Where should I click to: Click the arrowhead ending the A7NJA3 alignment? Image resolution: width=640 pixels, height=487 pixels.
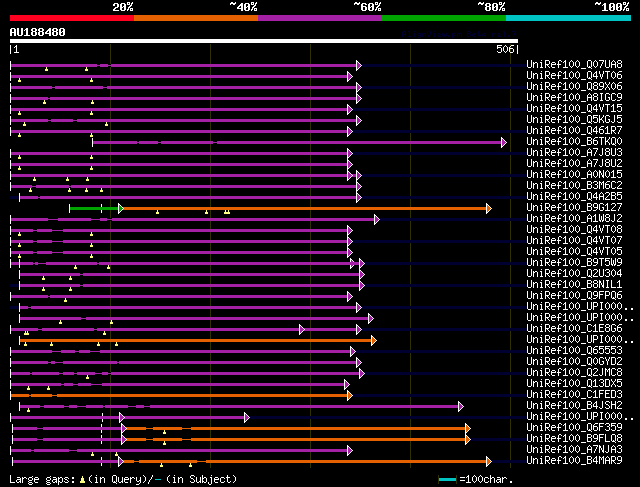pyautogui.click(x=350, y=451)
